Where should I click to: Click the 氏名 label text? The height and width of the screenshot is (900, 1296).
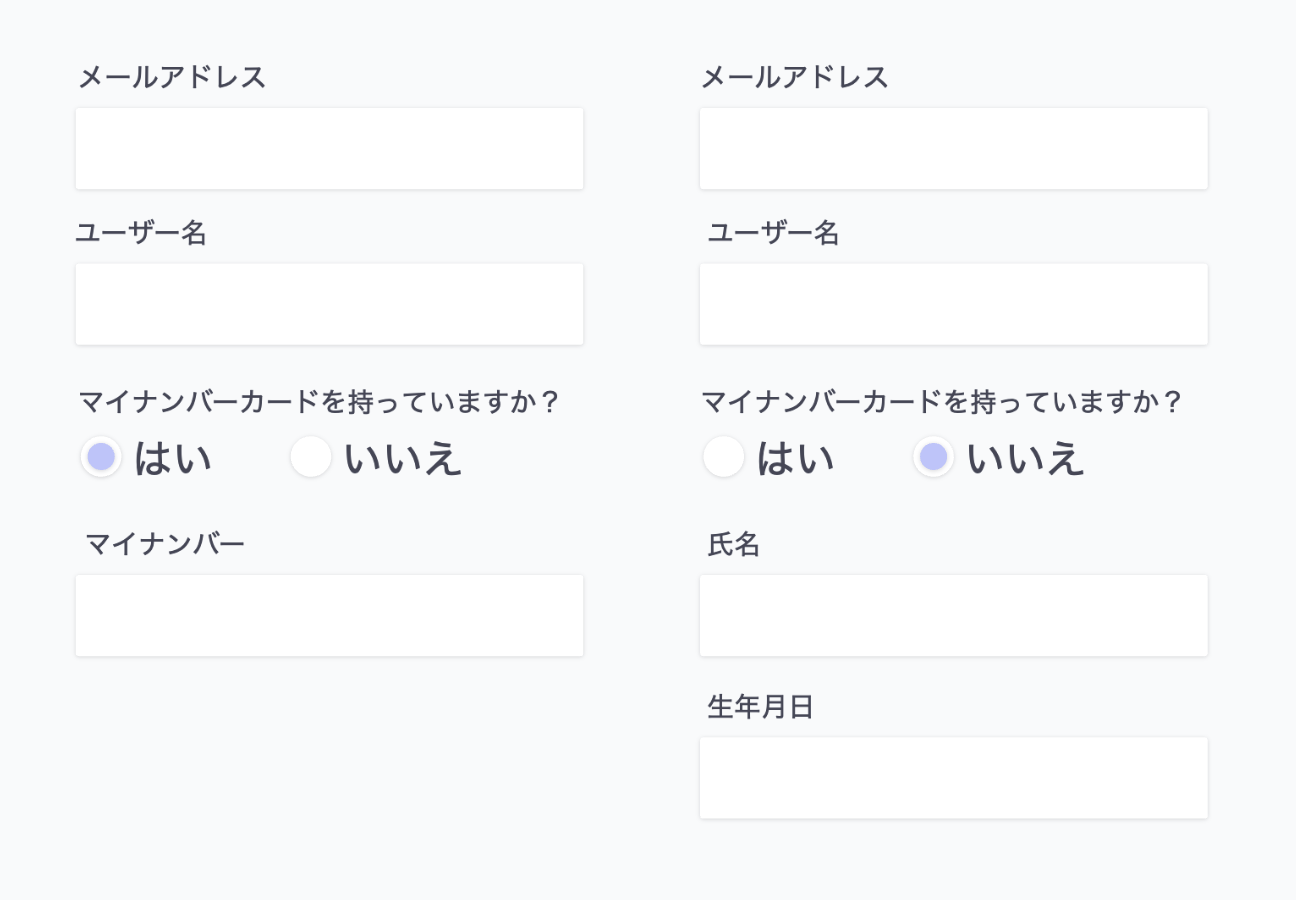(734, 544)
